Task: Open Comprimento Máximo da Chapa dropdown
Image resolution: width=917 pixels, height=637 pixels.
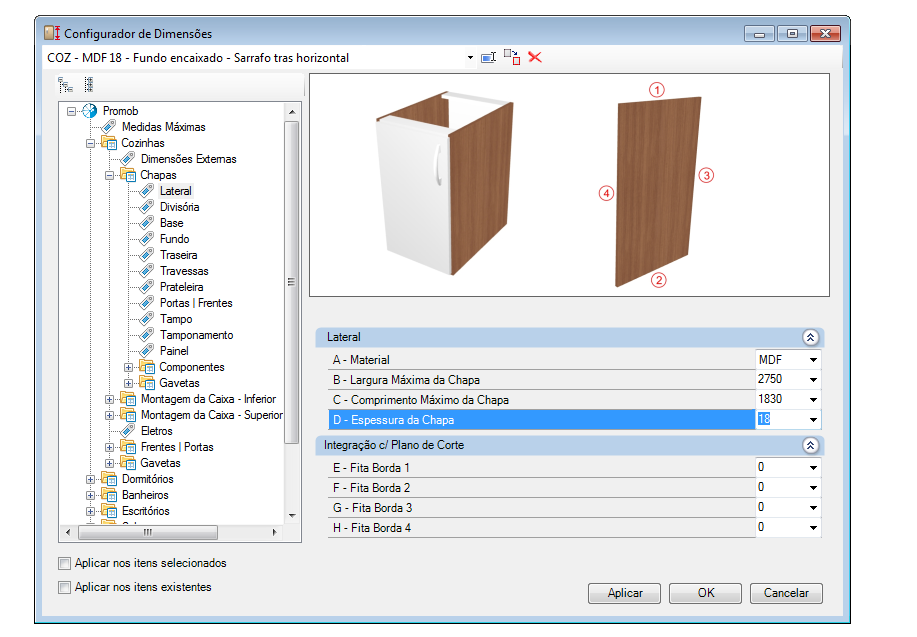Action: tap(813, 400)
